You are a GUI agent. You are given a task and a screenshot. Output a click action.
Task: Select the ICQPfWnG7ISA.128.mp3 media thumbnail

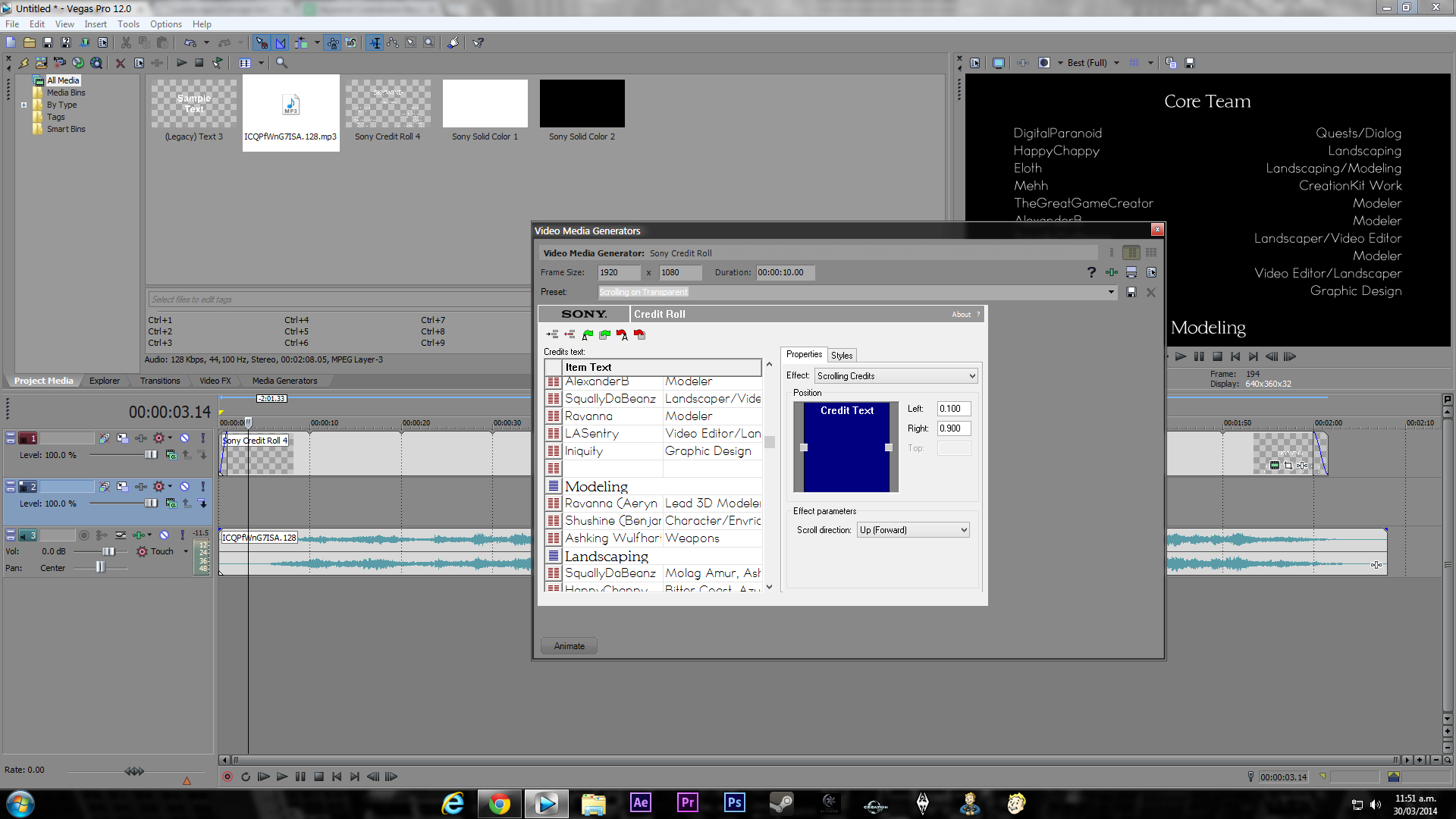click(x=290, y=112)
